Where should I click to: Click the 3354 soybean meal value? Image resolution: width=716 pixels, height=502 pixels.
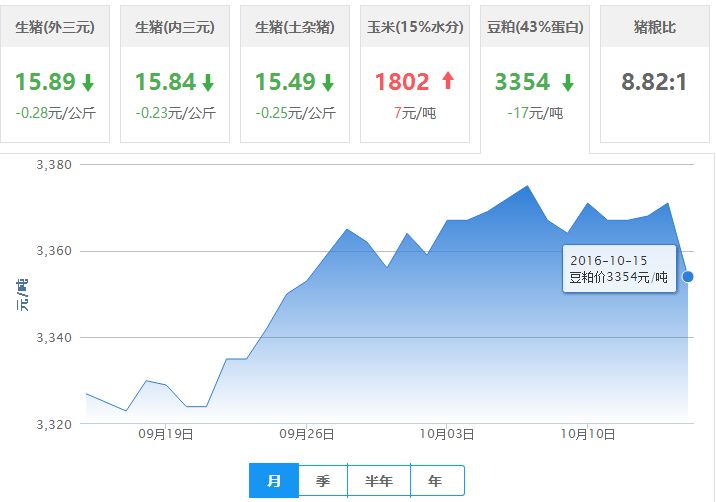522,82
